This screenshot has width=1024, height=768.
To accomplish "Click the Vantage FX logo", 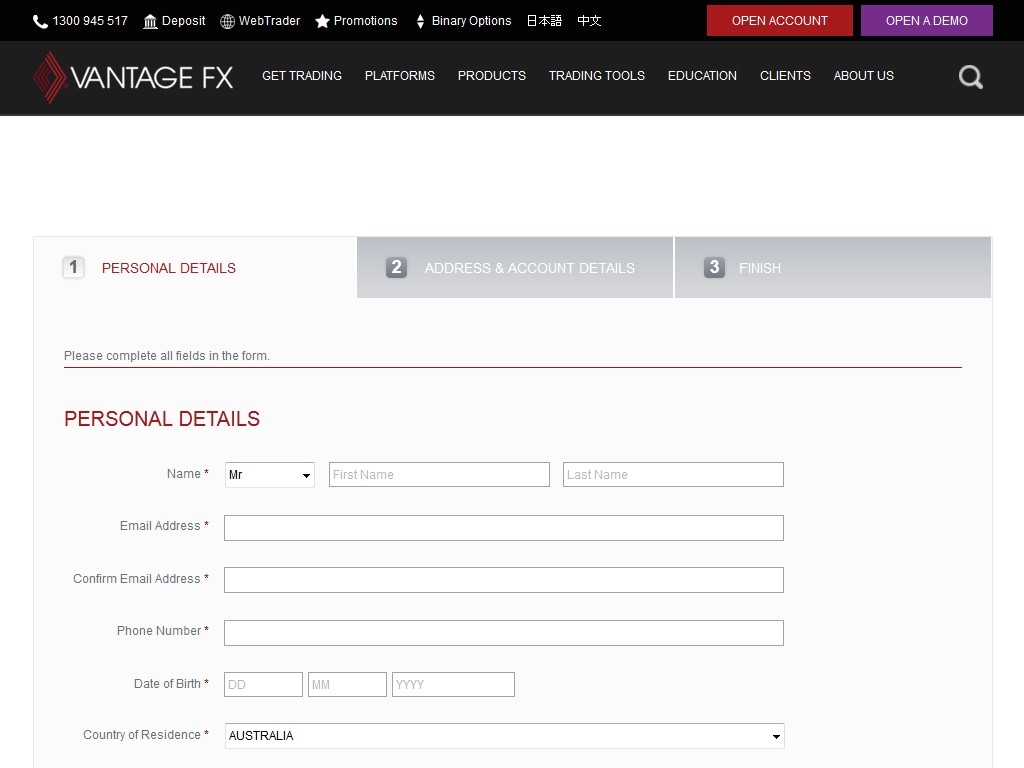I will point(133,77).
